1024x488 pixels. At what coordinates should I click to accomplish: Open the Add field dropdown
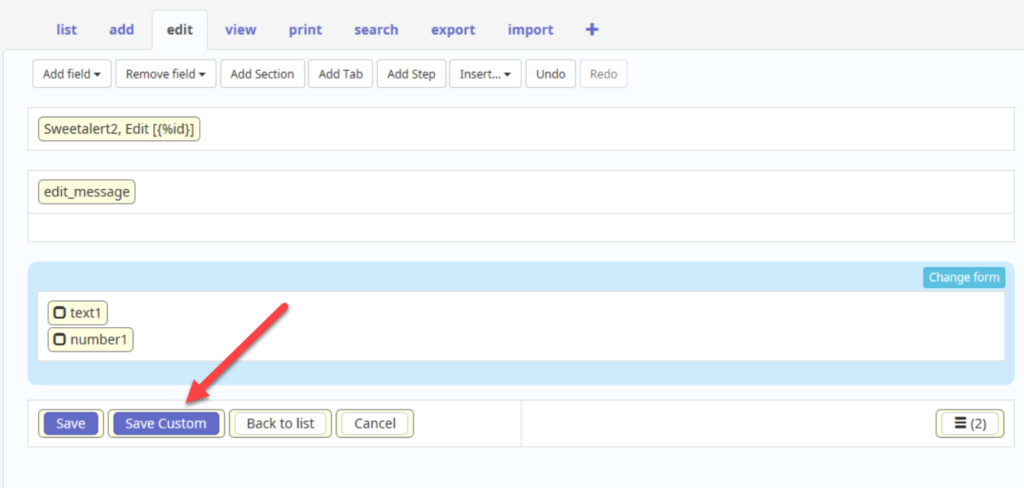72,74
